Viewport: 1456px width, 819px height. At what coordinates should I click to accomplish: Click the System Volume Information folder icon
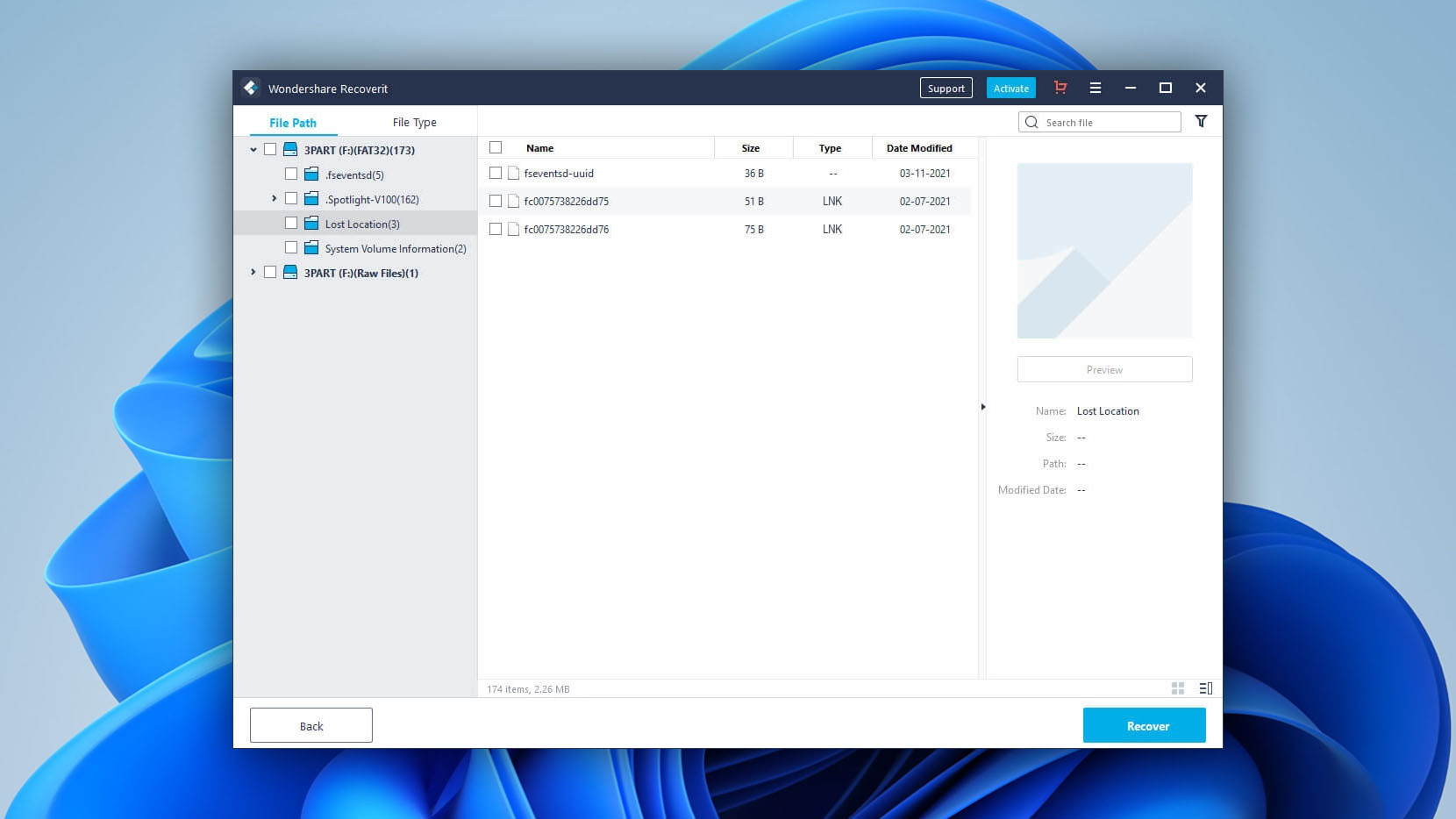coord(311,248)
